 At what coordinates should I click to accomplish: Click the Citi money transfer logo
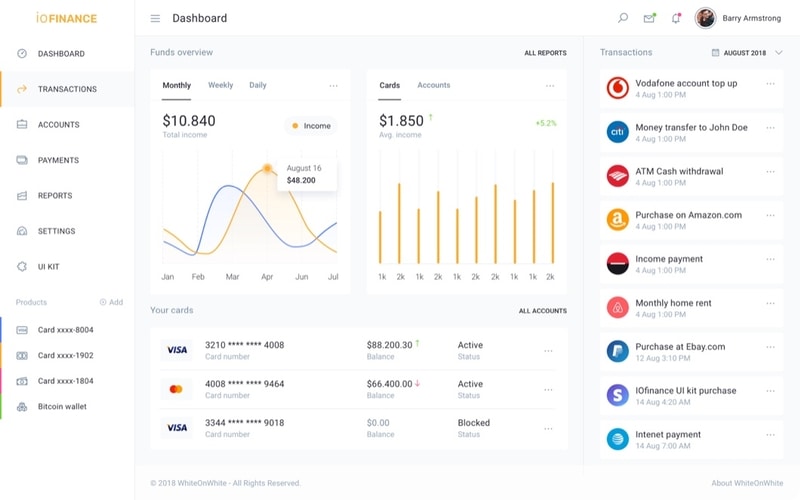(617, 132)
